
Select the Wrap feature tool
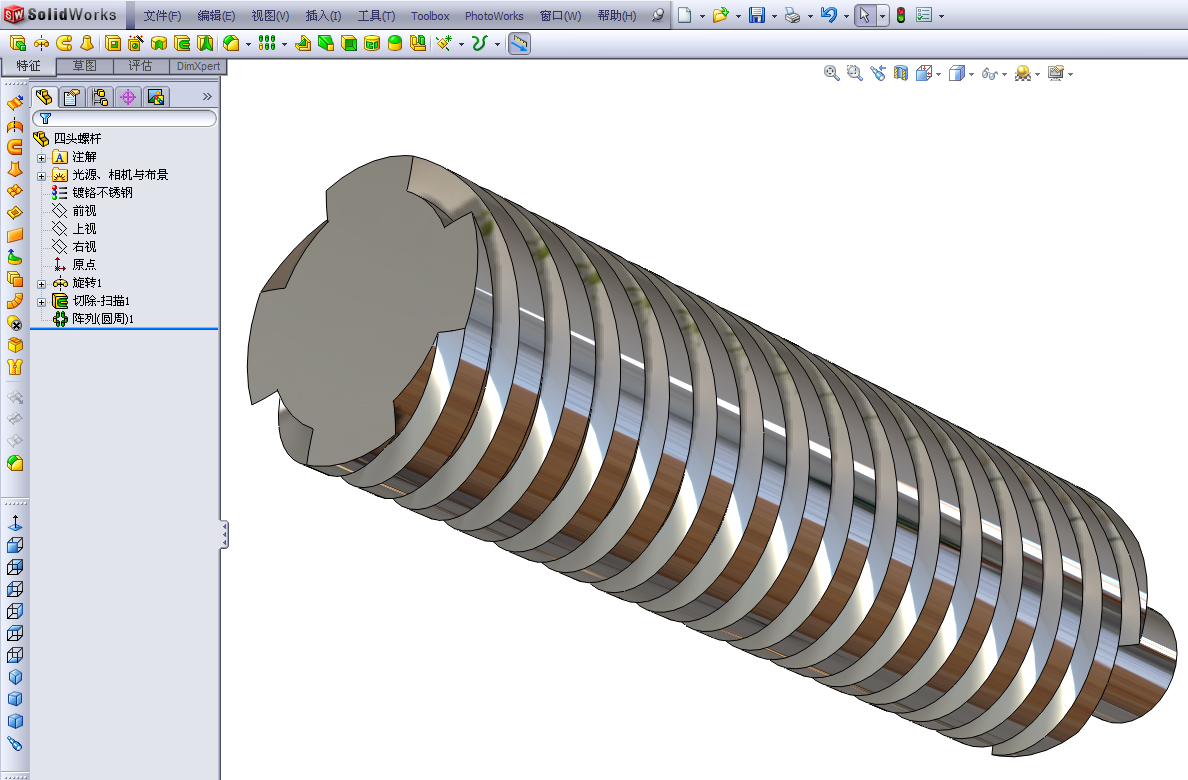pyautogui.click(x=372, y=43)
